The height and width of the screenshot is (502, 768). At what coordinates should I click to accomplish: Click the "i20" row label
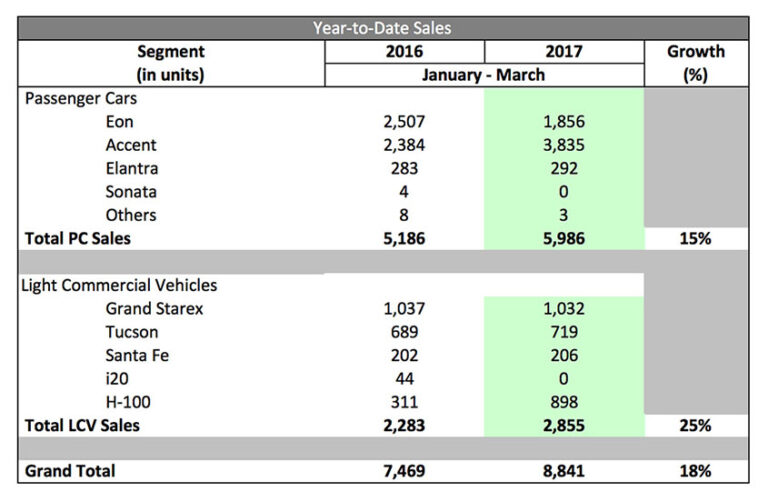[117, 379]
